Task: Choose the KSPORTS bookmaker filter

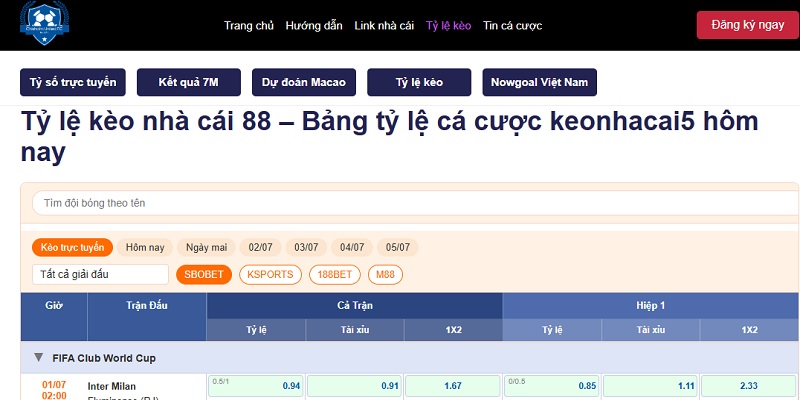Action: (270, 274)
